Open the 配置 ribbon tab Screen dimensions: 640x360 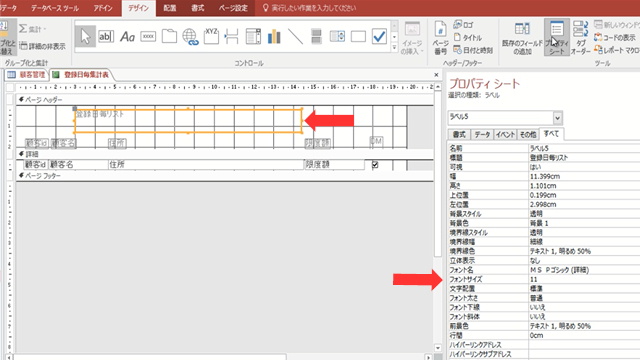[x=170, y=8]
